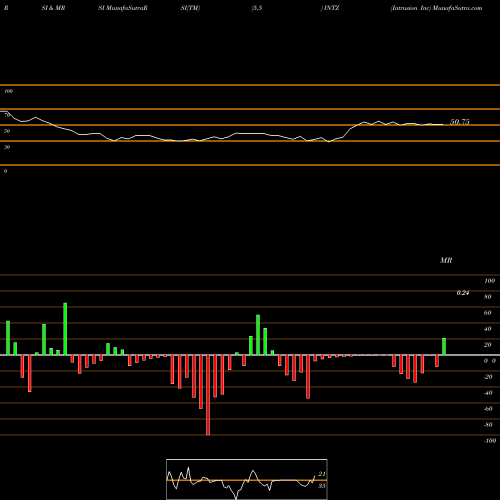Image resolution: width=500 pixels, height=500 pixels.
Task: Click the 100 label on RSI axis
Action: (x=8, y=91)
